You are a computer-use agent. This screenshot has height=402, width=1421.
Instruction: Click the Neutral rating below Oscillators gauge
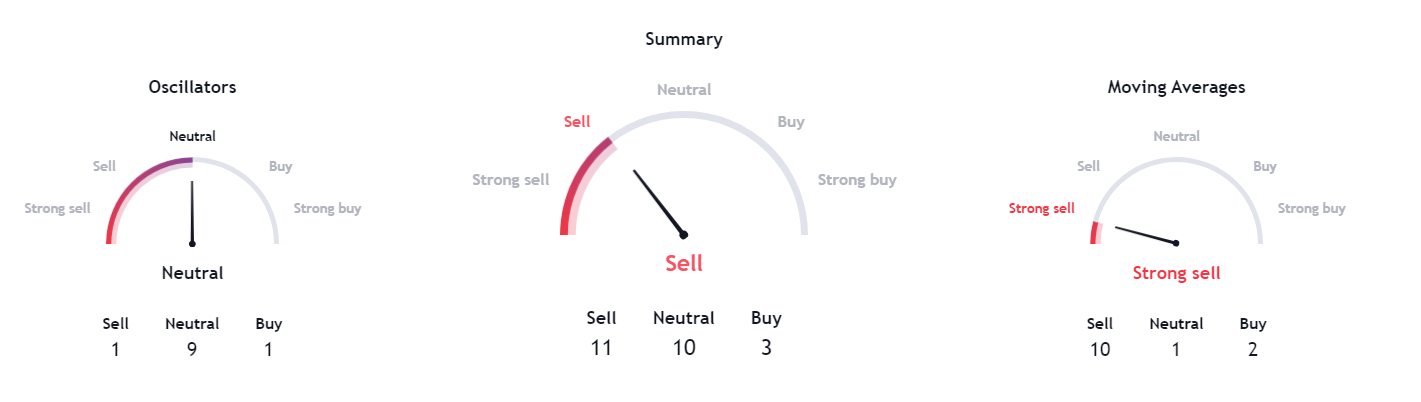coord(192,273)
